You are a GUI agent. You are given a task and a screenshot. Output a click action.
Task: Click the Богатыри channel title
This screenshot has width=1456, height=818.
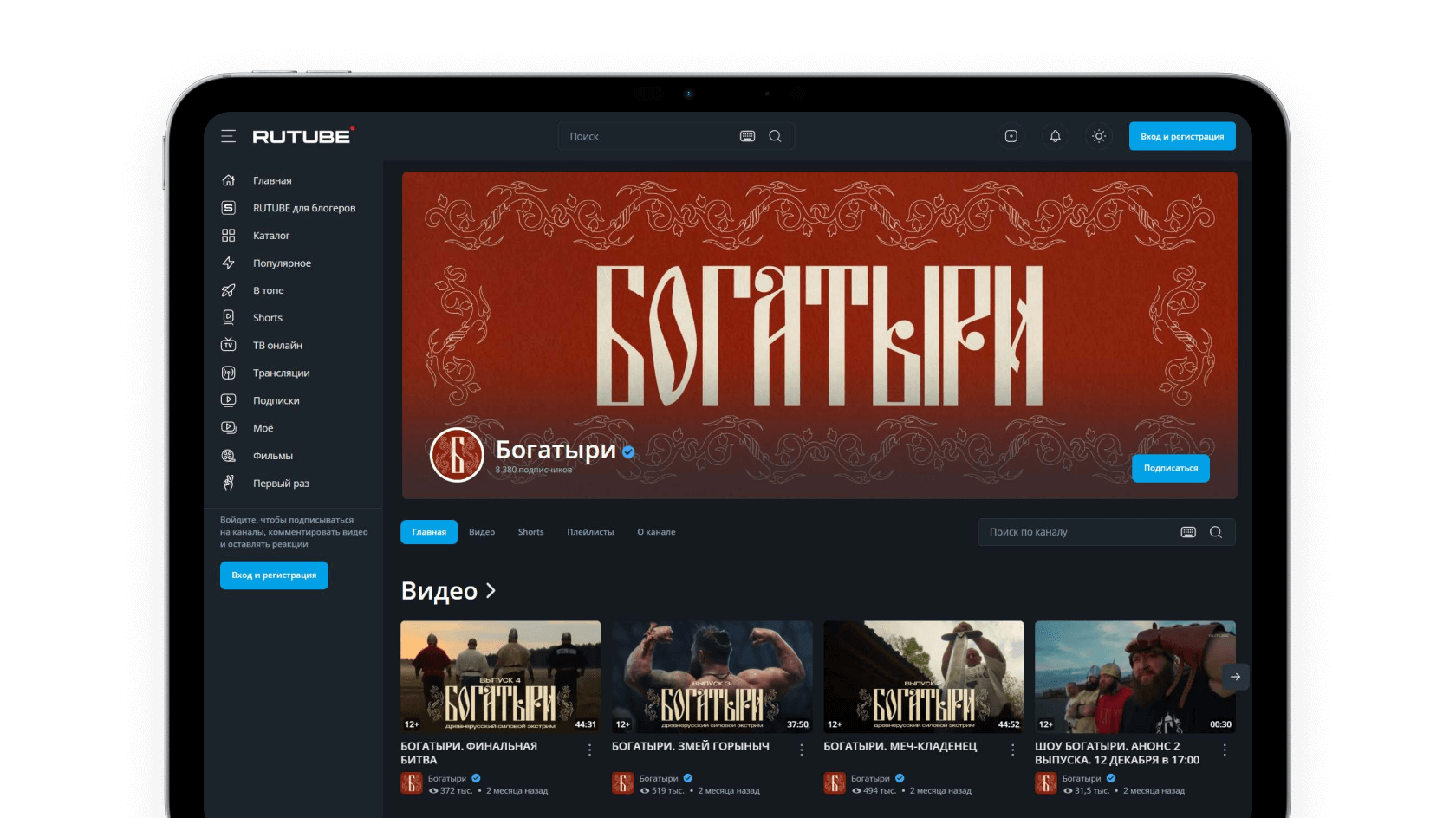tap(556, 450)
